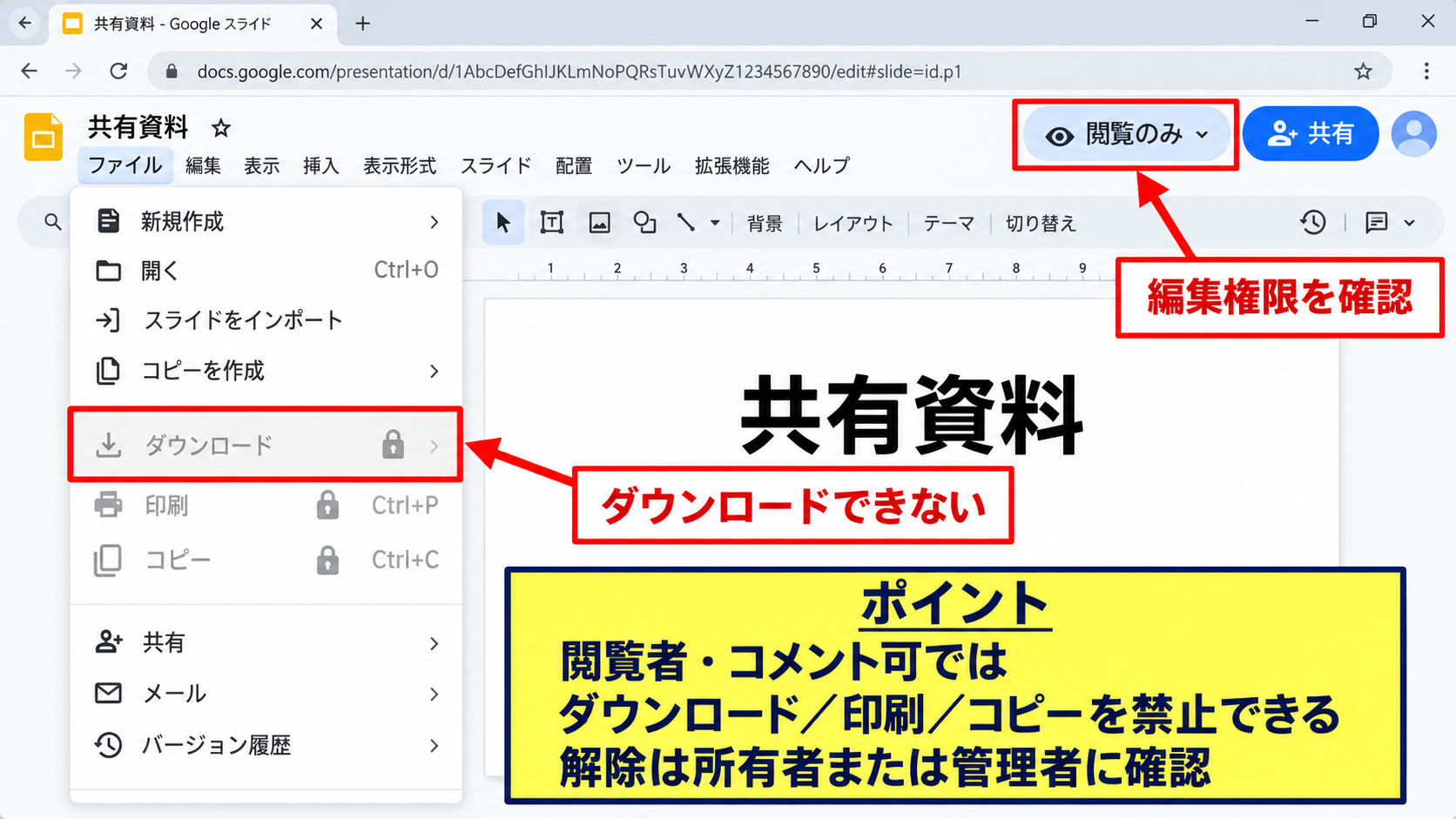The width and height of the screenshot is (1456, 819).
Task: Click the 共有資料 slide title text
Action: coord(911,415)
